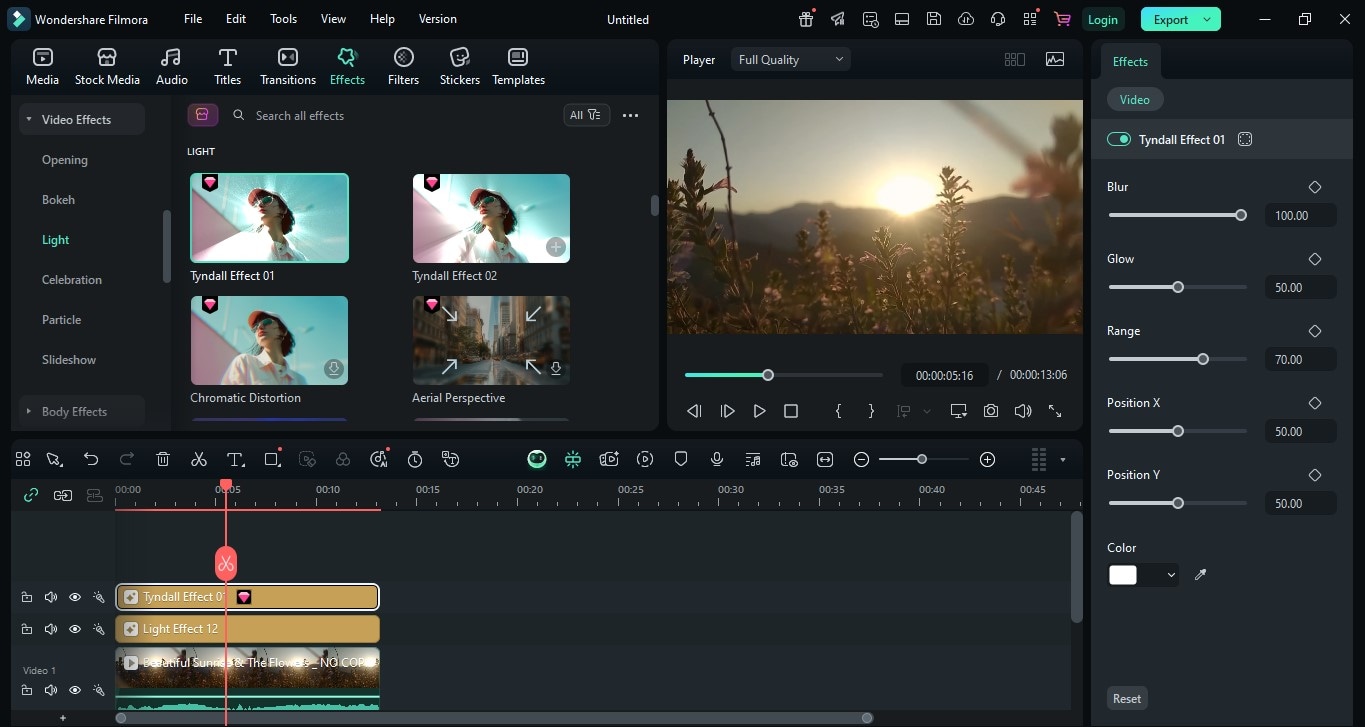1365x727 pixels.
Task: Select the Text tool in timeline toolbar
Action: tap(235, 459)
